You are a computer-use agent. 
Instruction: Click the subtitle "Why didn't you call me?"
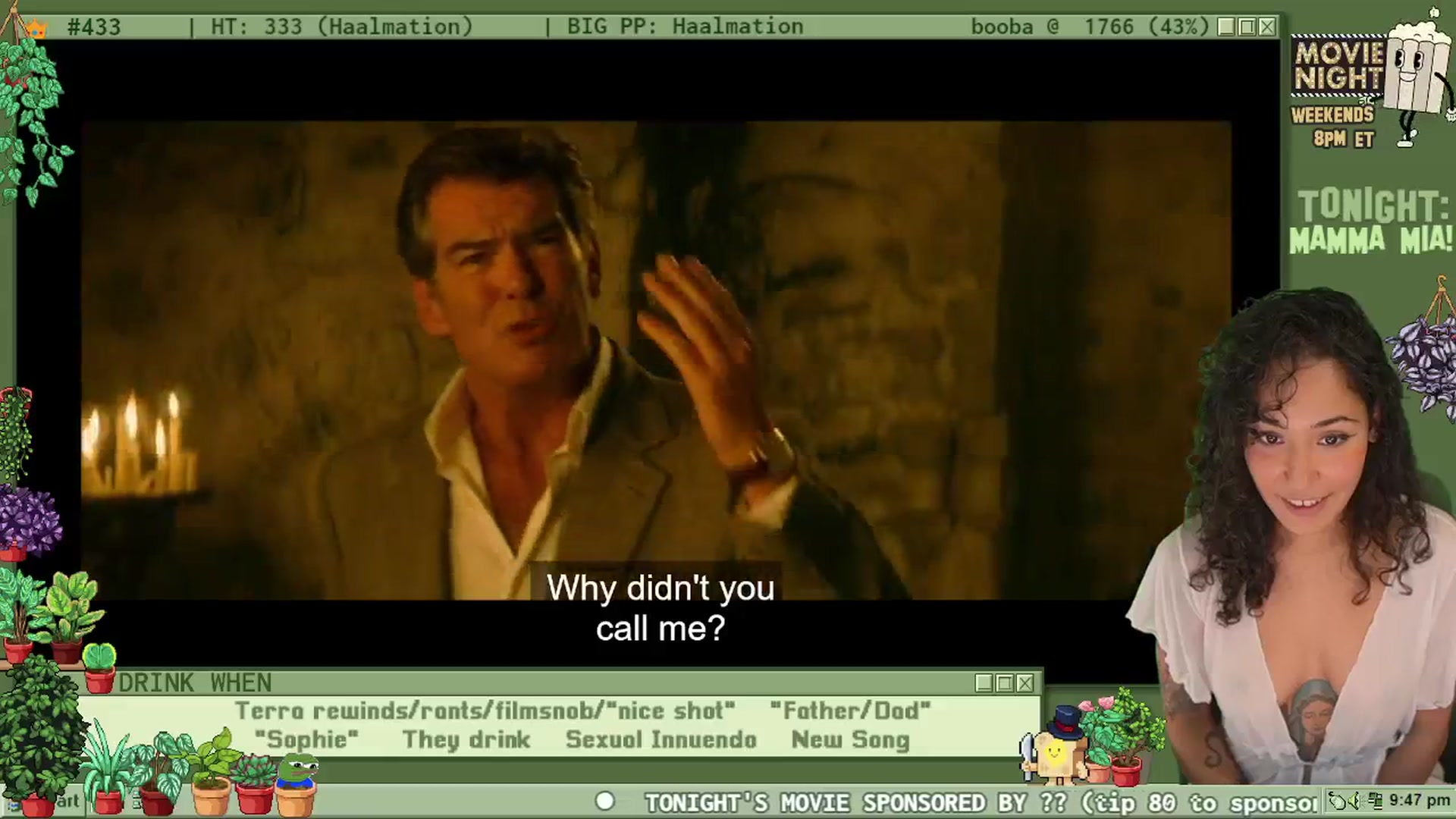(x=661, y=608)
